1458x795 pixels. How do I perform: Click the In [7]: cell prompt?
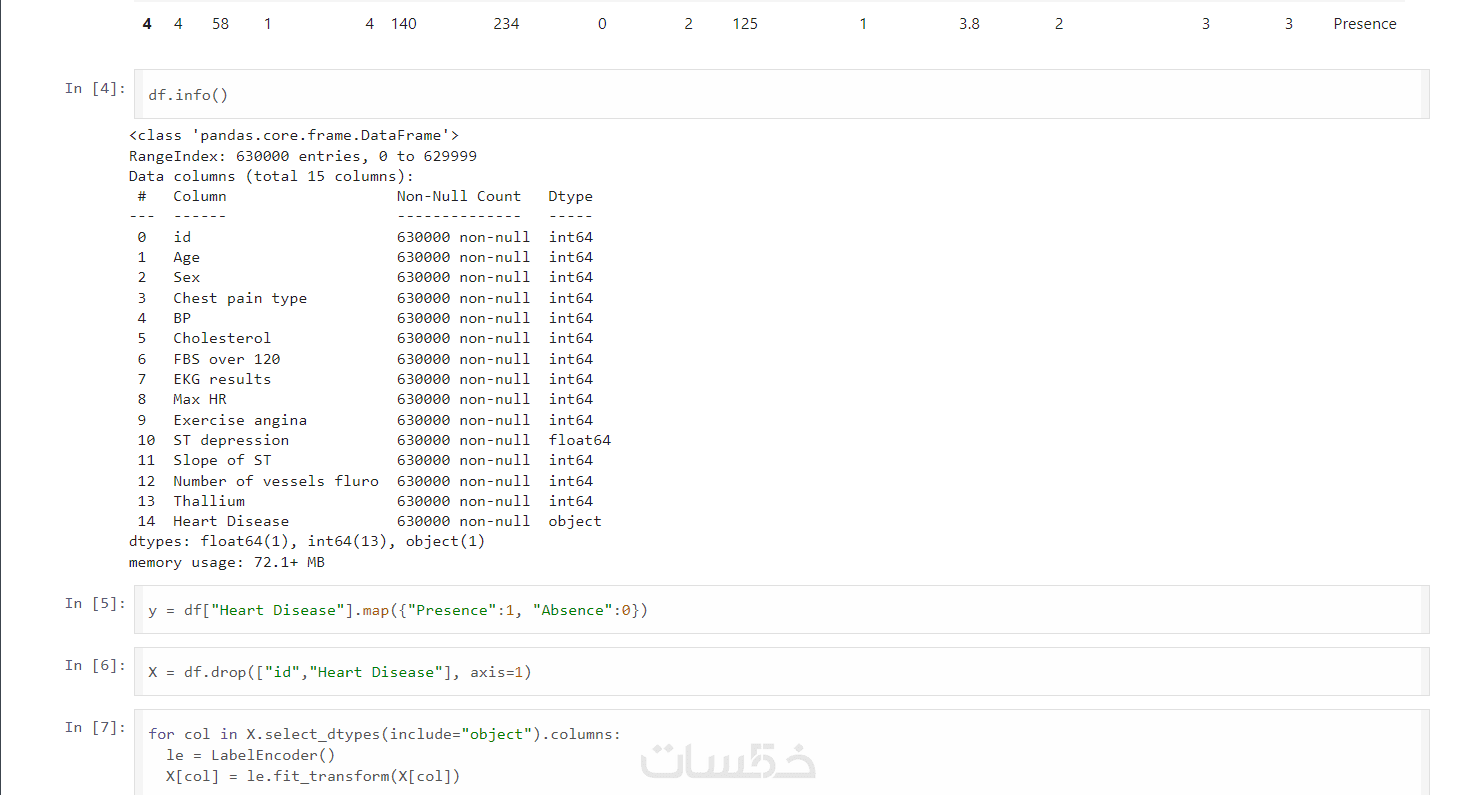click(x=96, y=727)
